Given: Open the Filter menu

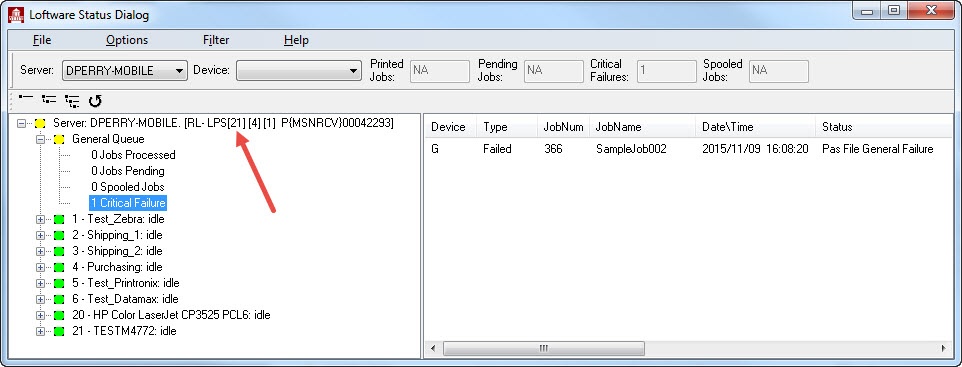Looking at the screenshot, I should 216,40.
